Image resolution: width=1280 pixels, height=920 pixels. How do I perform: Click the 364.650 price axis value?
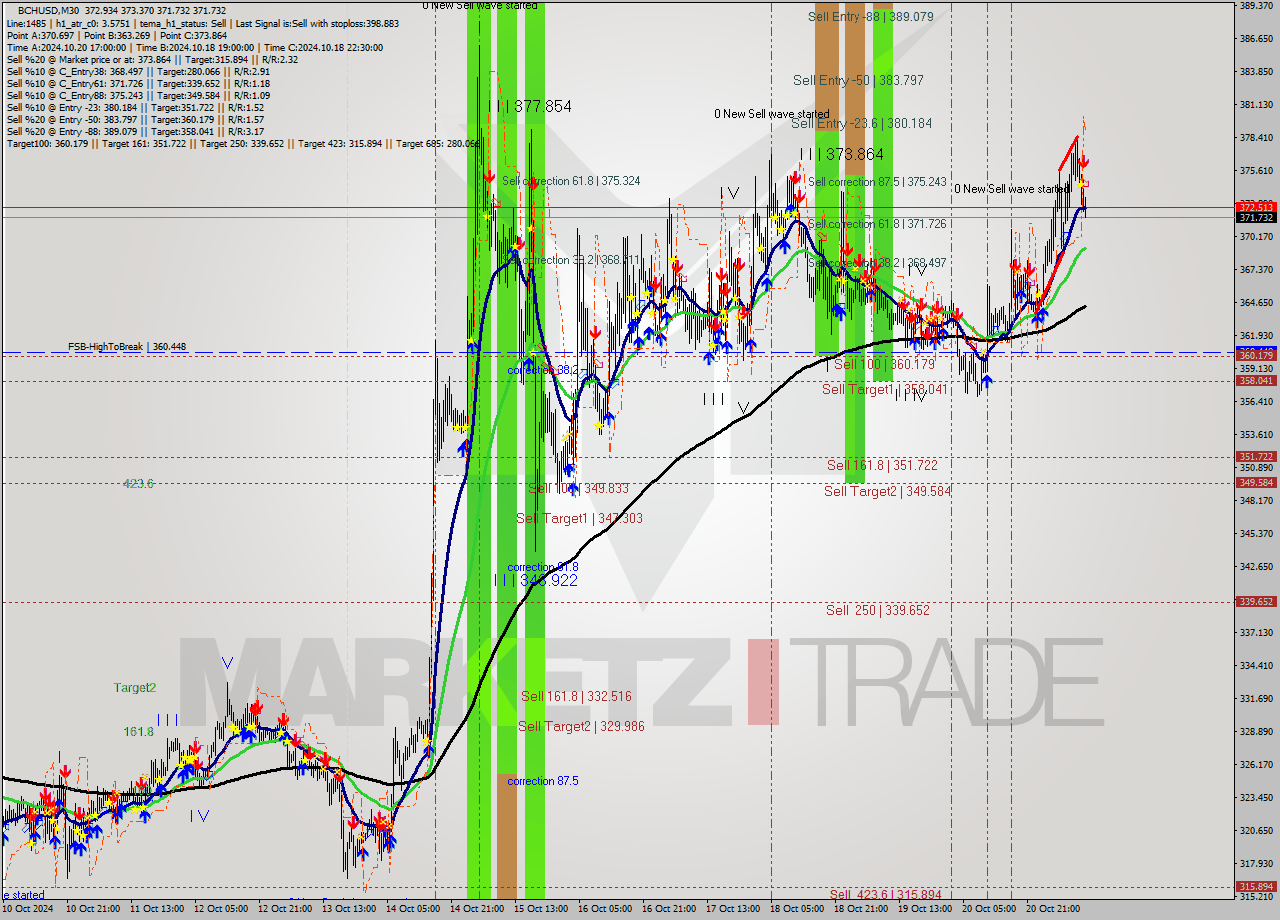[x=1256, y=303]
